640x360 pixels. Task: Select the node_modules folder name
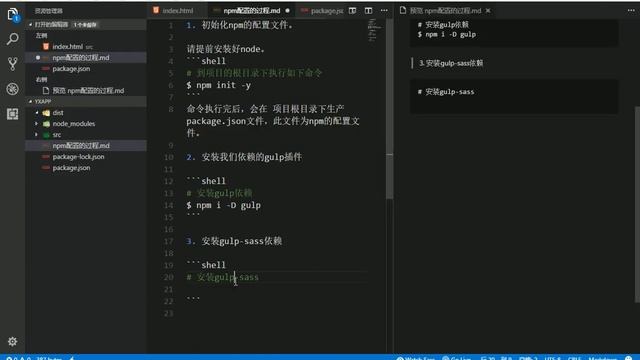(74, 124)
